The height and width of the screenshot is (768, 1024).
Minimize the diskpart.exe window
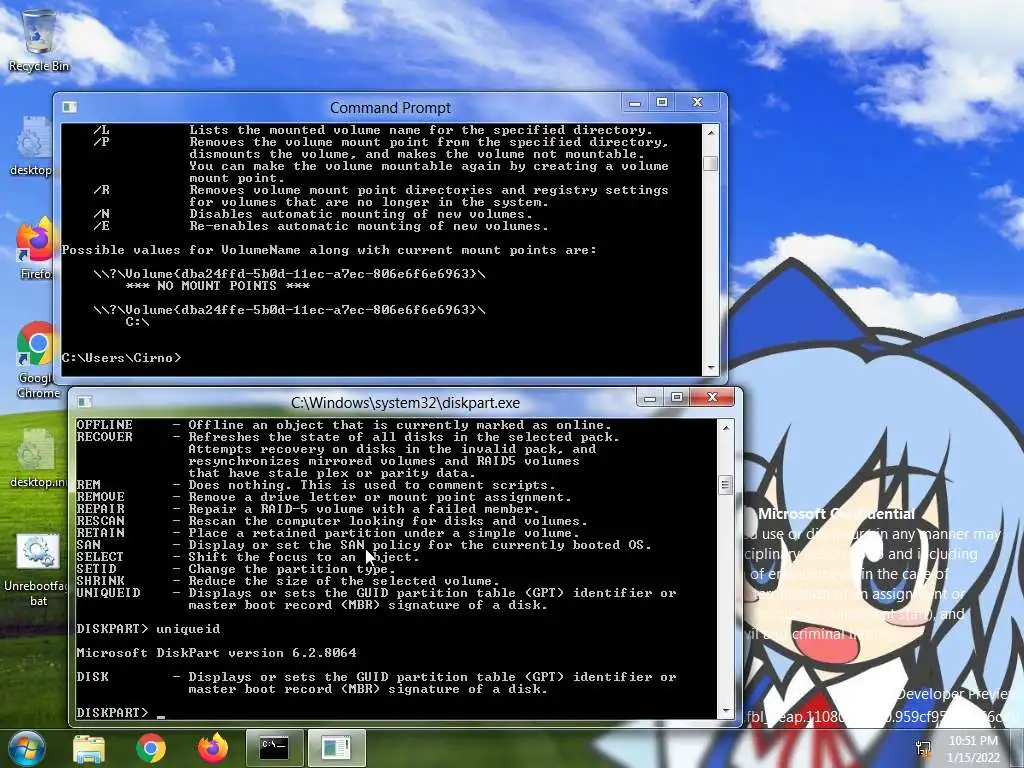click(x=649, y=397)
